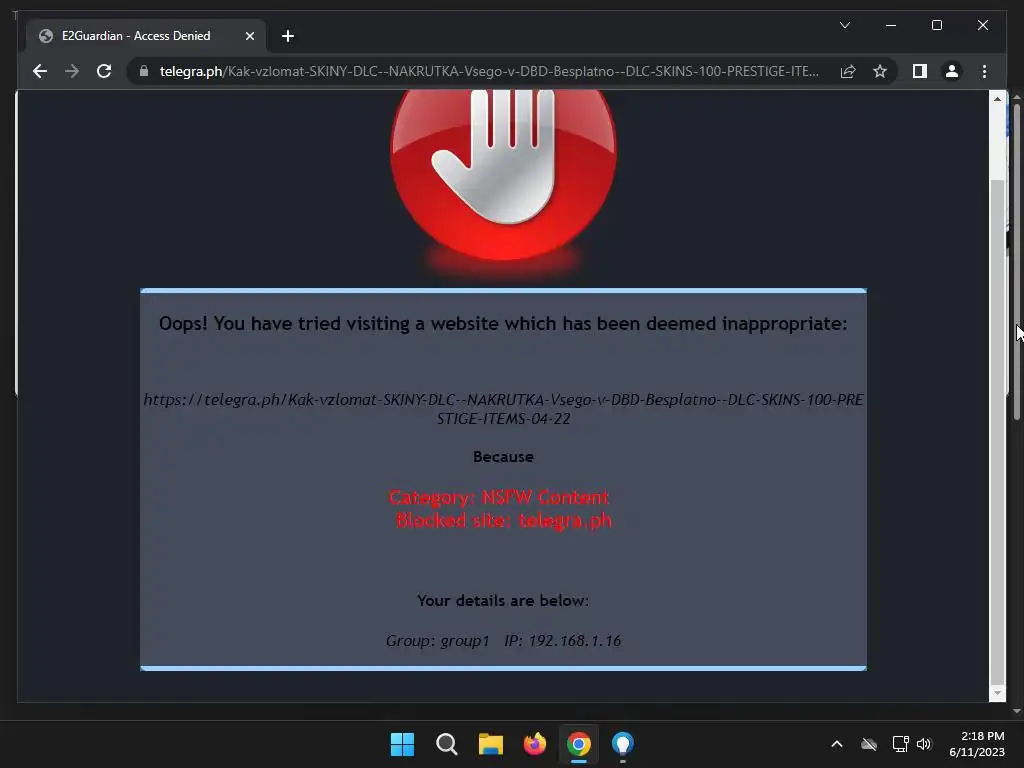Click 'Blocked site: telegra.ph' text
This screenshot has height=768, width=1024.
(x=504, y=520)
